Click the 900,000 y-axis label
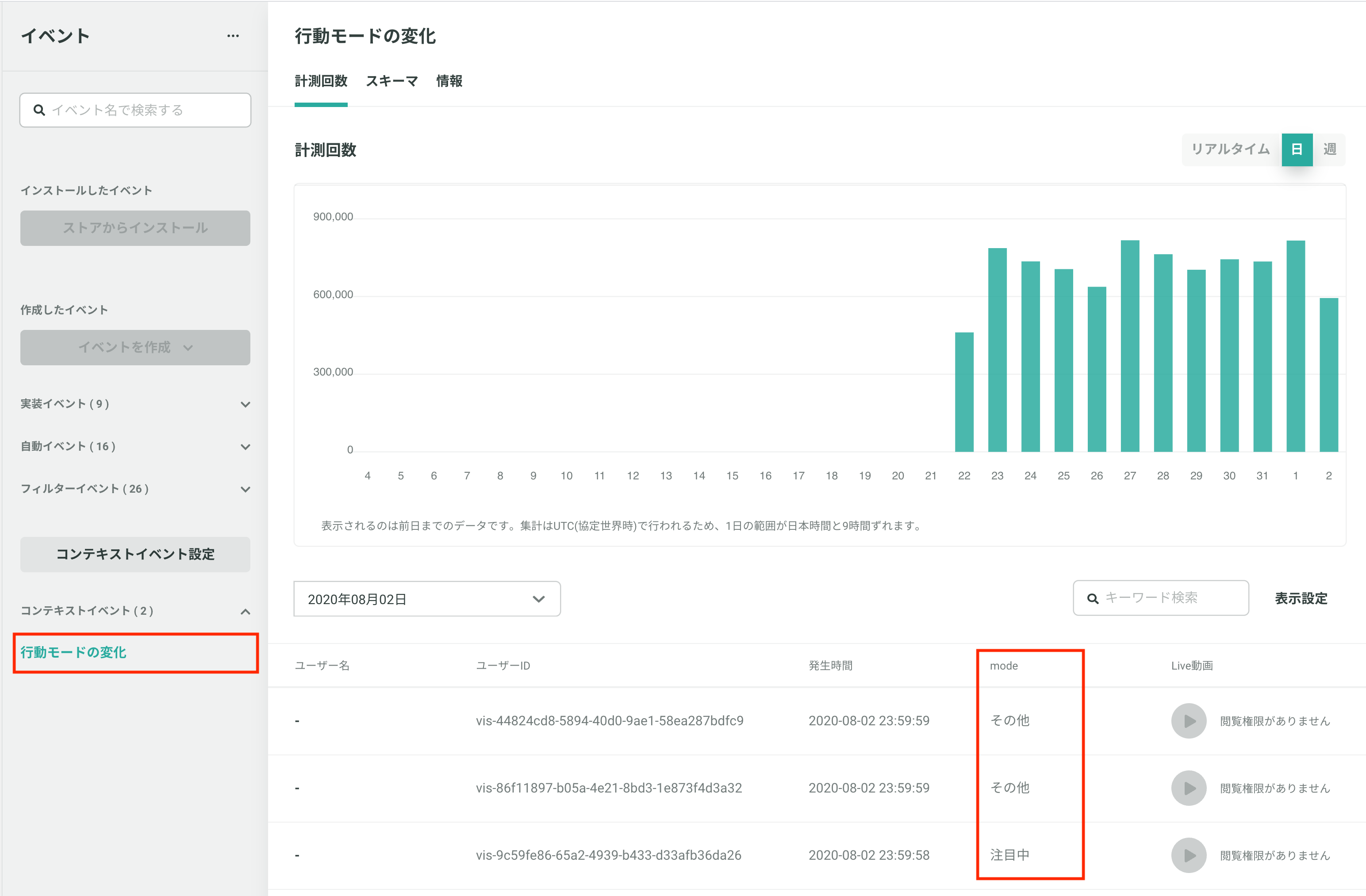This screenshot has height=896, width=1366. click(x=333, y=217)
